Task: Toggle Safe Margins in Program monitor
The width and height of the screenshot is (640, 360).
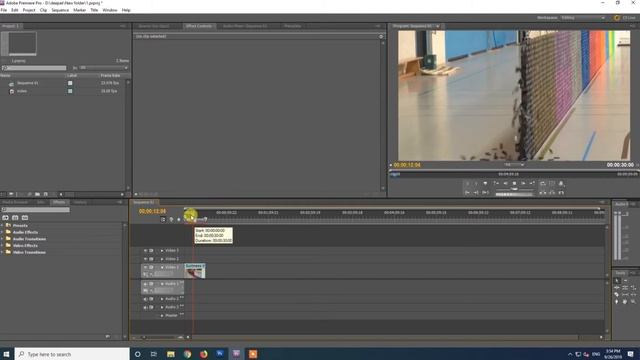Action: 552,184
